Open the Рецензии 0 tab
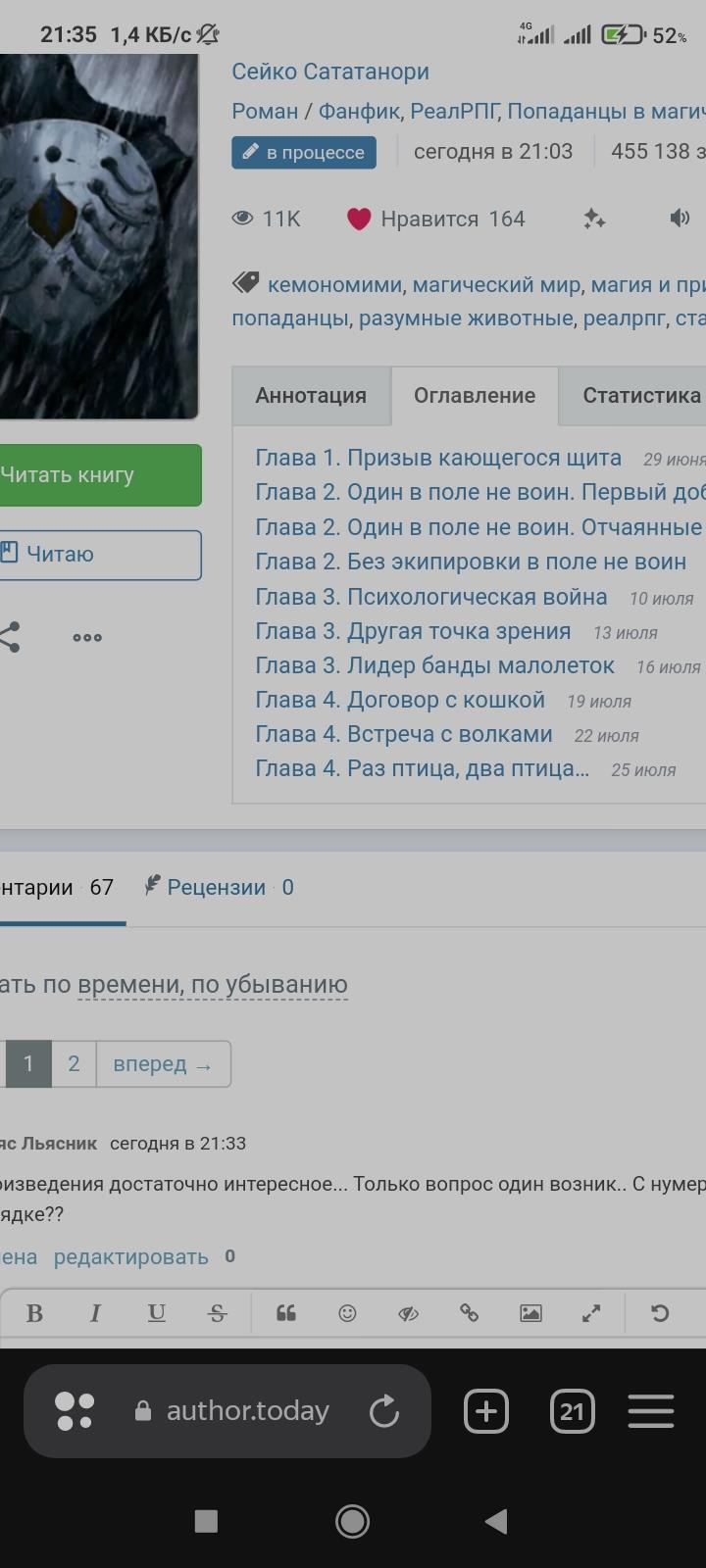This screenshot has height=1568, width=706. (219, 888)
